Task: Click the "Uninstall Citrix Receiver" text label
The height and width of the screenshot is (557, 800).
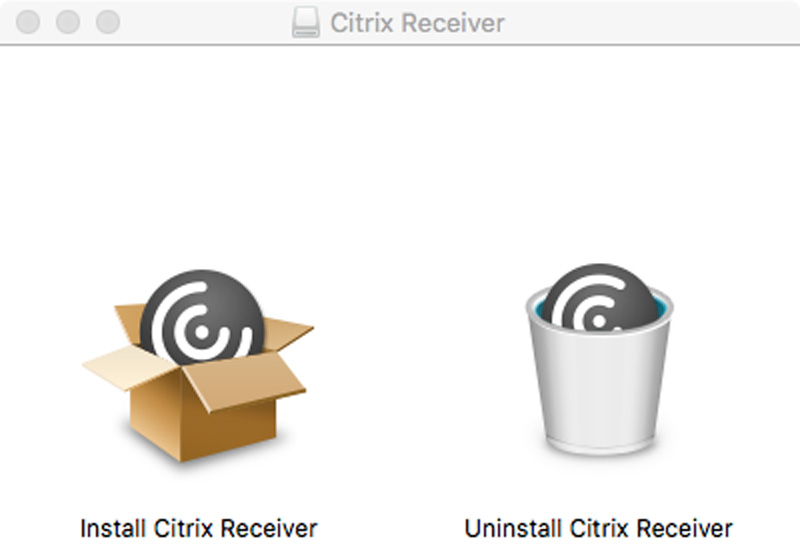Action: pyautogui.click(x=598, y=528)
